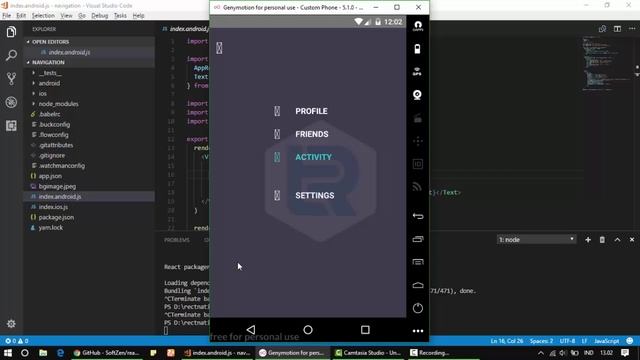The height and width of the screenshot is (360, 640).
Task: Click the JavaScript language mode in status bar
Action: 606,341
